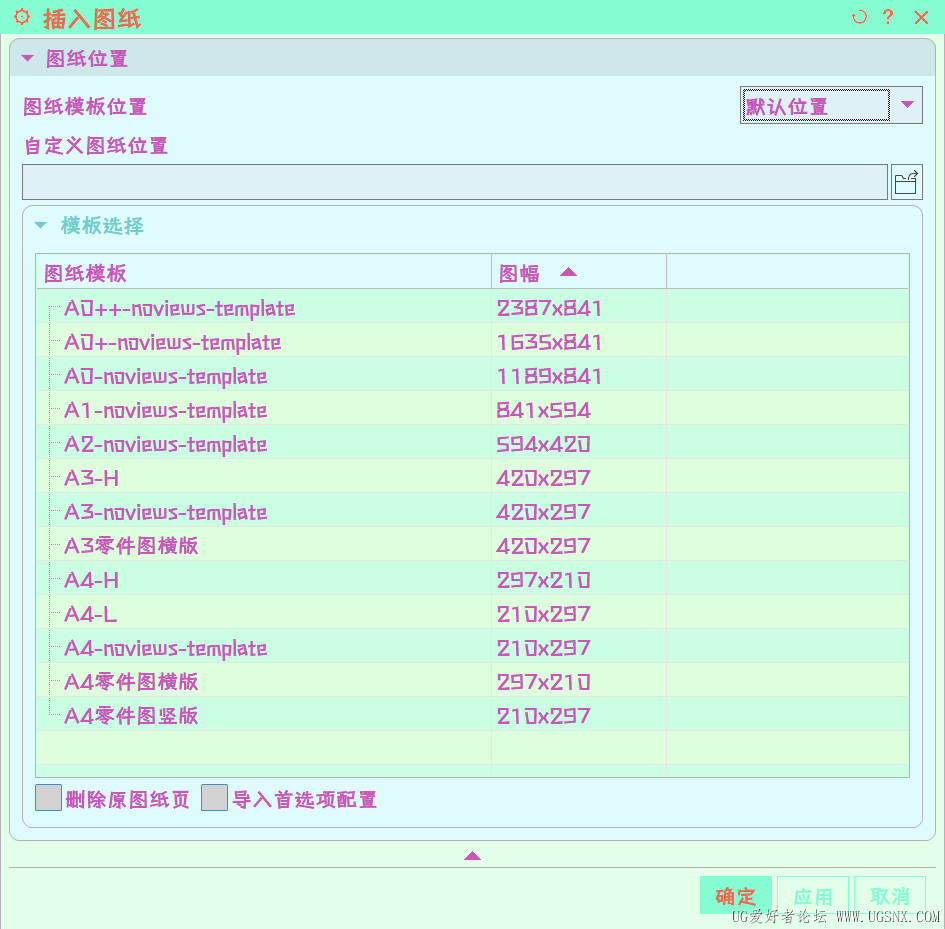Collapse the 图纸位置 section
Viewport: 945px width, 929px height.
point(27,58)
